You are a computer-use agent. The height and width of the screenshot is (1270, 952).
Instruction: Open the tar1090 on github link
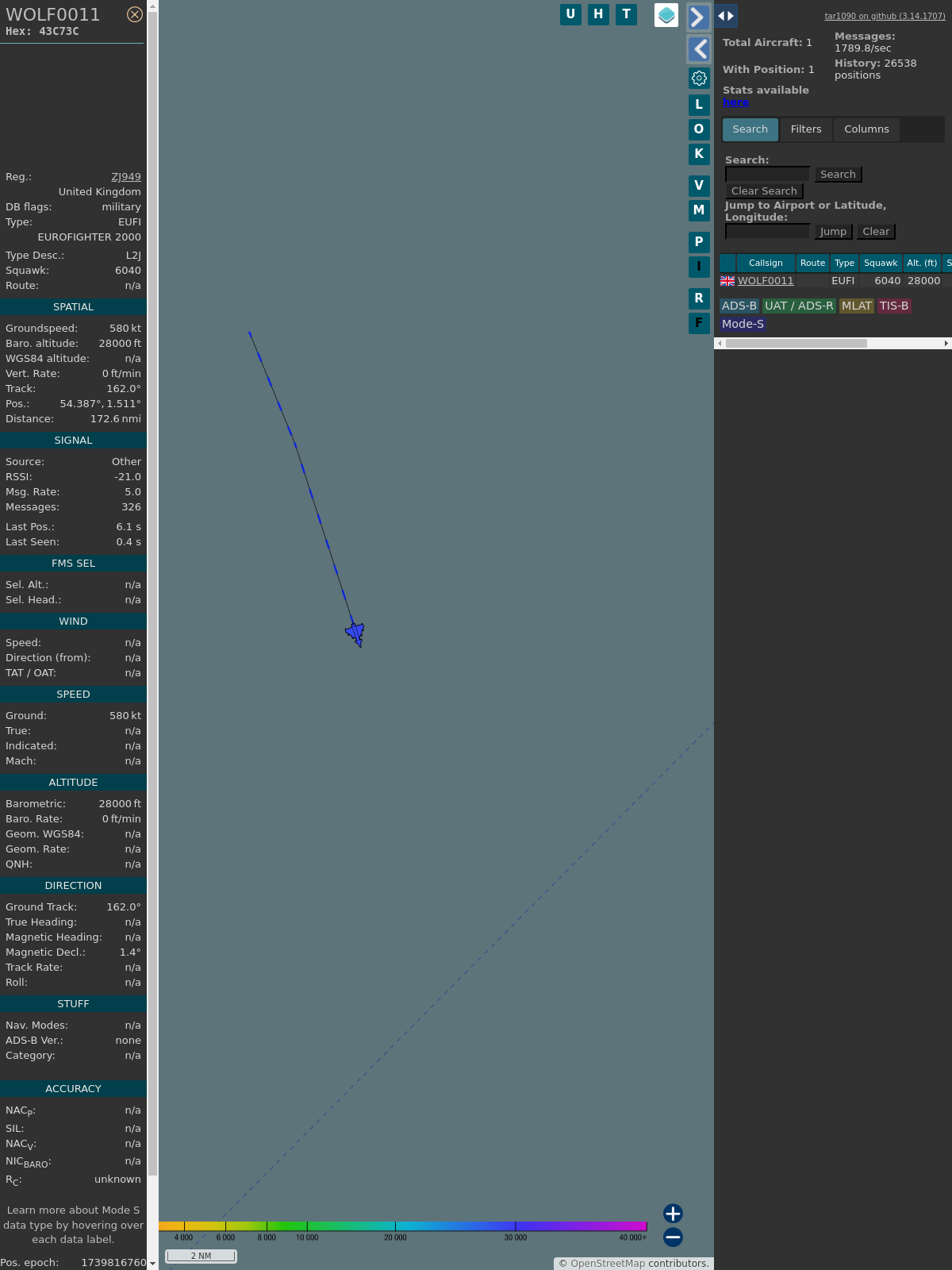point(885,16)
